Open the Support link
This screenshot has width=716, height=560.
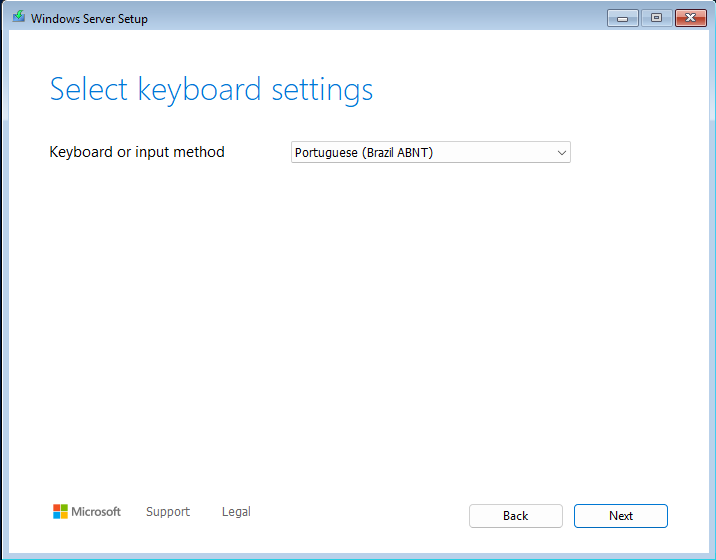point(168,512)
